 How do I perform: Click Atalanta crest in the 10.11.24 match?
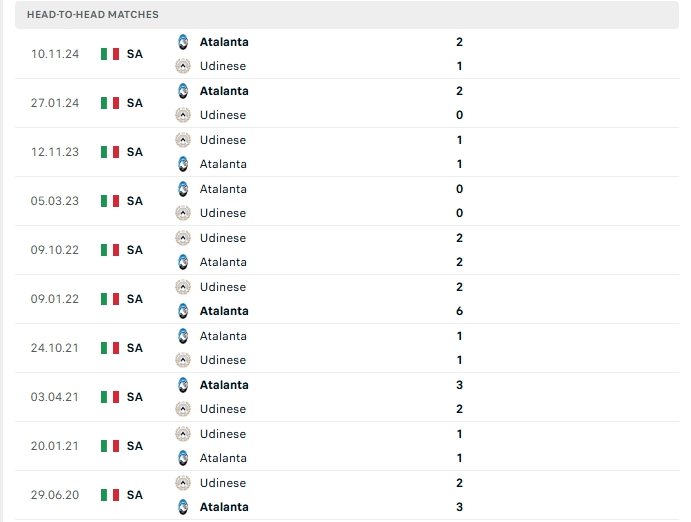point(183,42)
